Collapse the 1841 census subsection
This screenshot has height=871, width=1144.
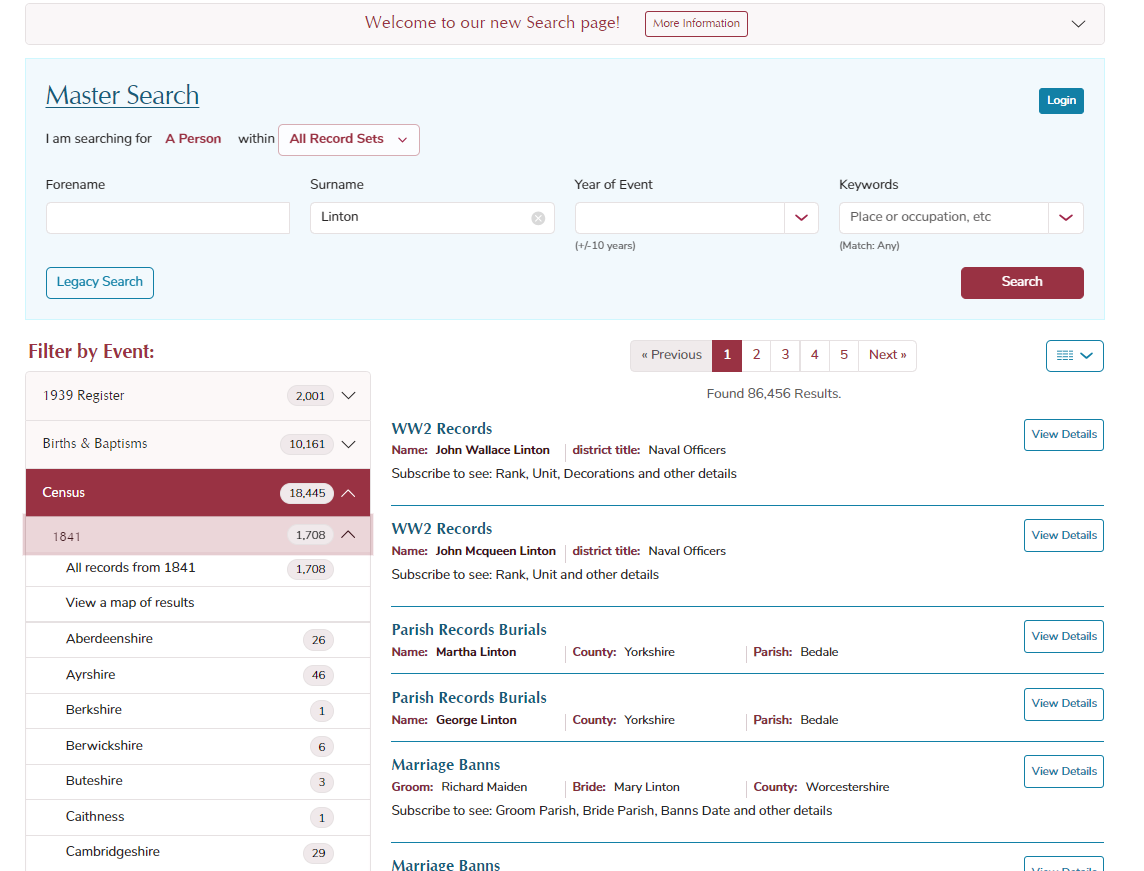[348, 535]
